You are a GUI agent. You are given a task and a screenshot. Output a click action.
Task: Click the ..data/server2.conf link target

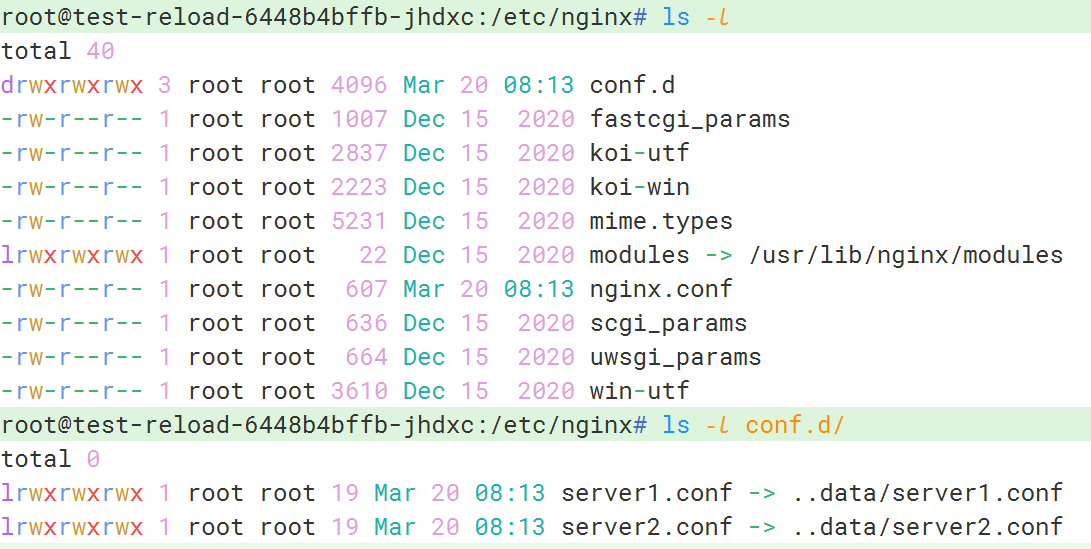click(x=927, y=527)
